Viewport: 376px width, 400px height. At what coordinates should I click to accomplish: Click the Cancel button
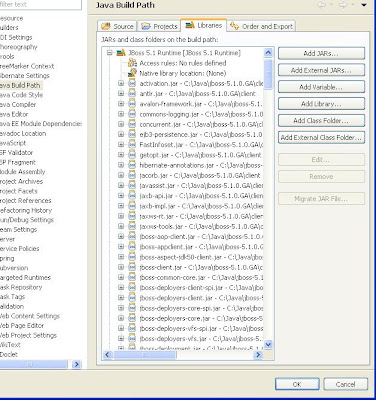pos(345,384)
